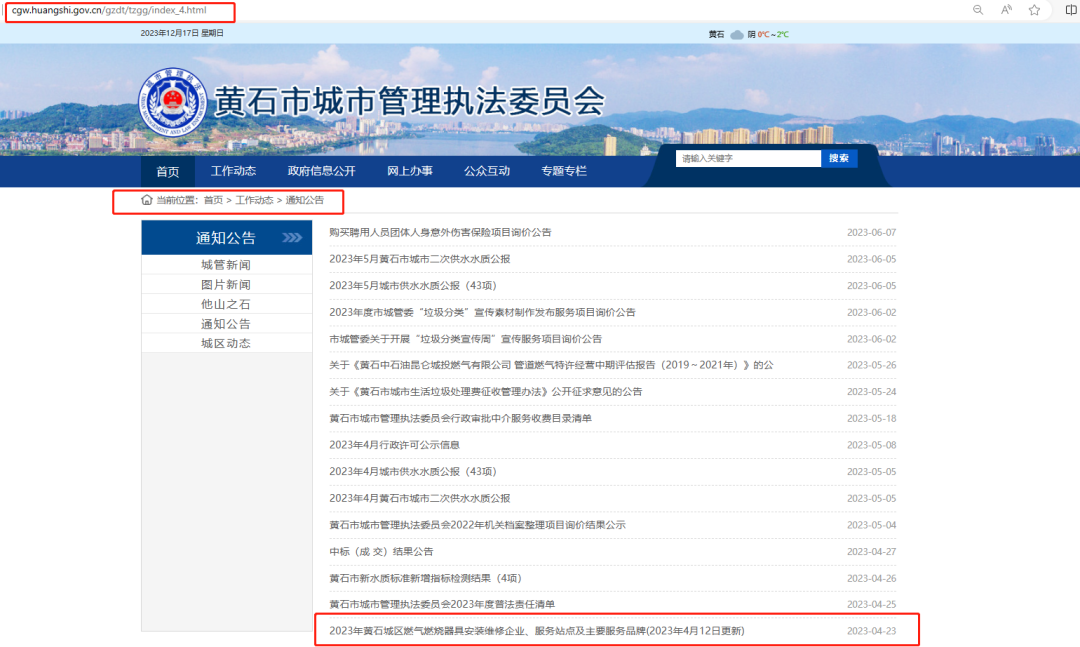
Task: Open 他山之石 from the sidebar
Action: click(x=226, y=304)
